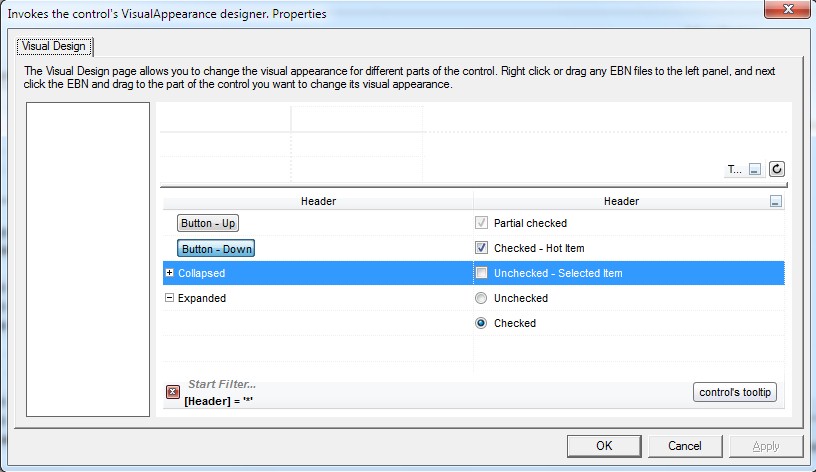This screenshot has width=816, height=472.
Task: Select the Checked radio button
Action: click(482, 323)
